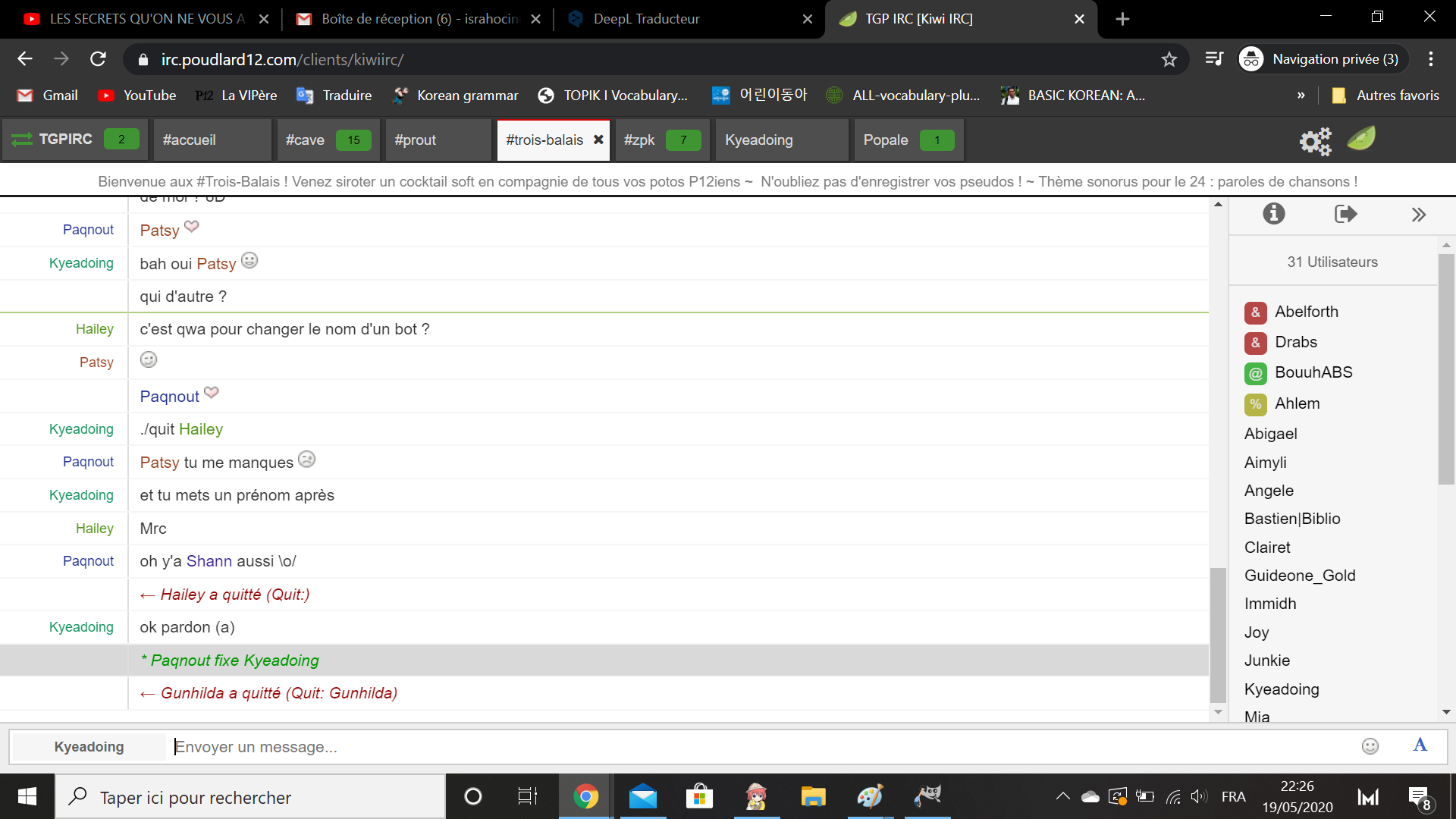The height and width of the screenshot is (819, 1456).
Task: Collapse the user list with double chevron
Action: click(x=1418, y=215)
